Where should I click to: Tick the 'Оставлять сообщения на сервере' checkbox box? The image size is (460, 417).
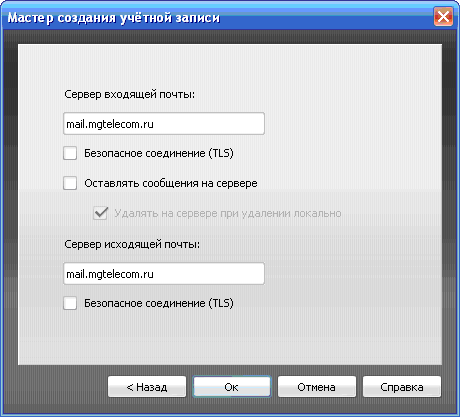(70, 183)
